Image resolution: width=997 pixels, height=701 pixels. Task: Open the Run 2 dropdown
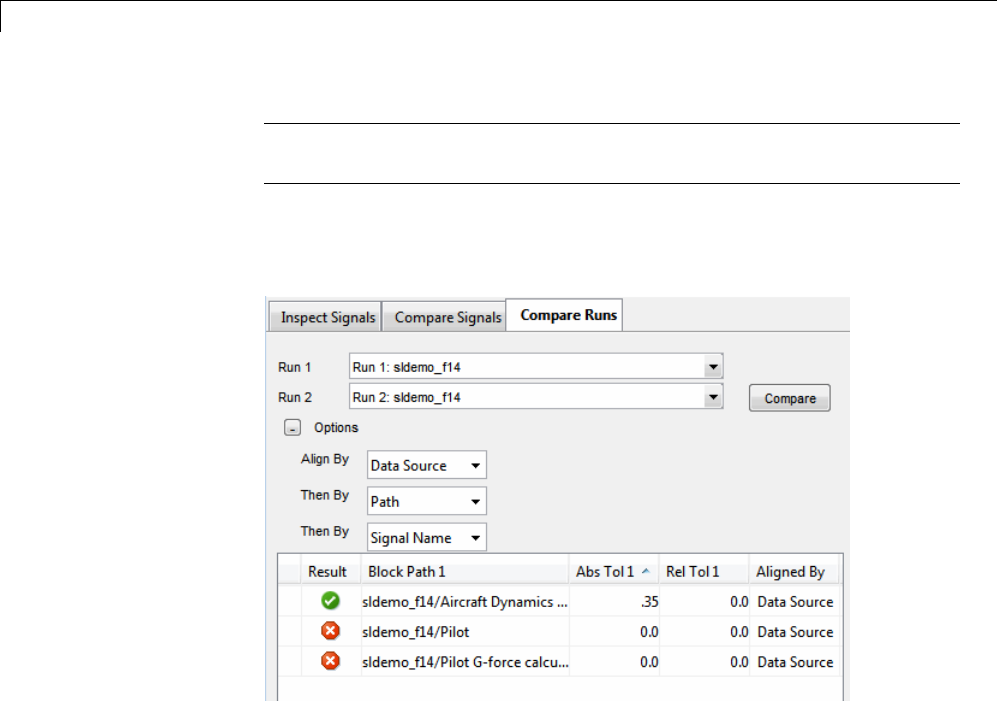point(713,397)
